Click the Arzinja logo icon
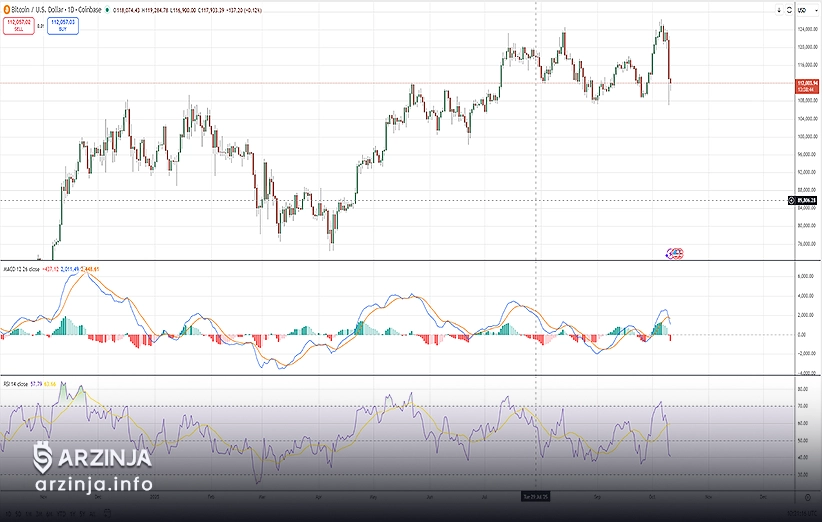This screenshot has height=522, width=822. click(x=43, y=457)
